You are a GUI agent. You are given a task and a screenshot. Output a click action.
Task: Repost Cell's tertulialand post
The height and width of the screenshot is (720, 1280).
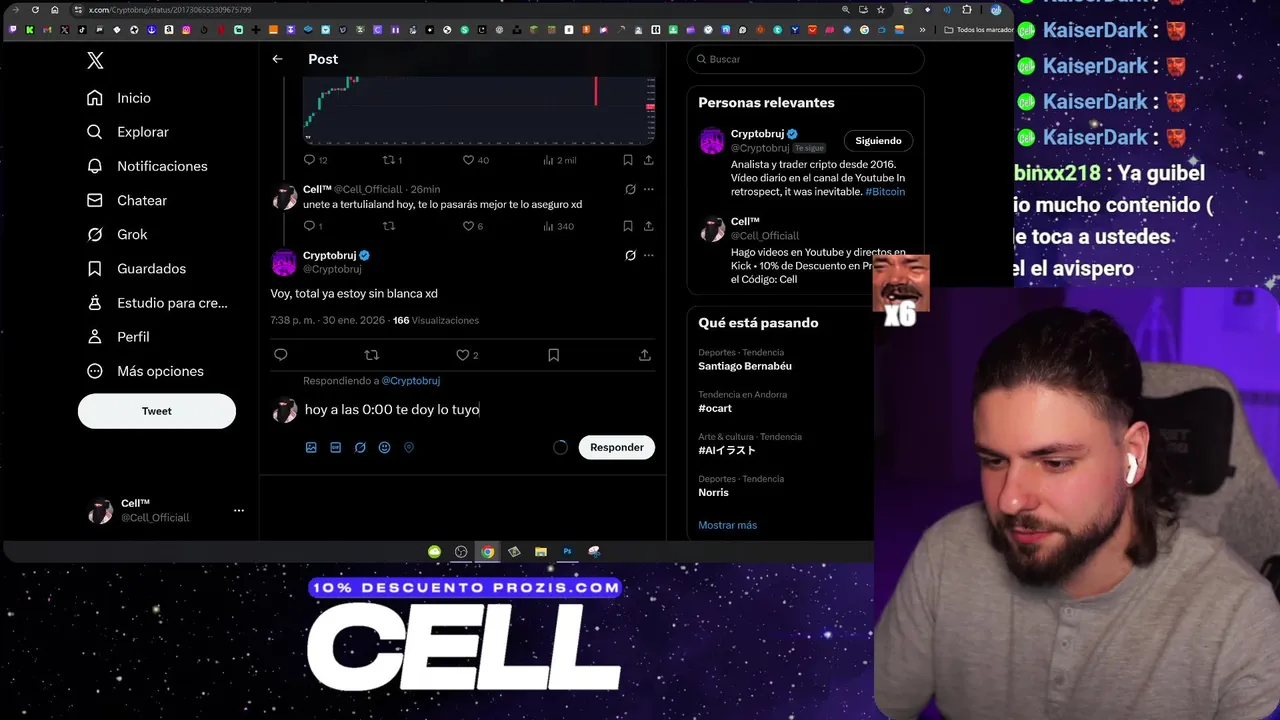pos(389,226)
